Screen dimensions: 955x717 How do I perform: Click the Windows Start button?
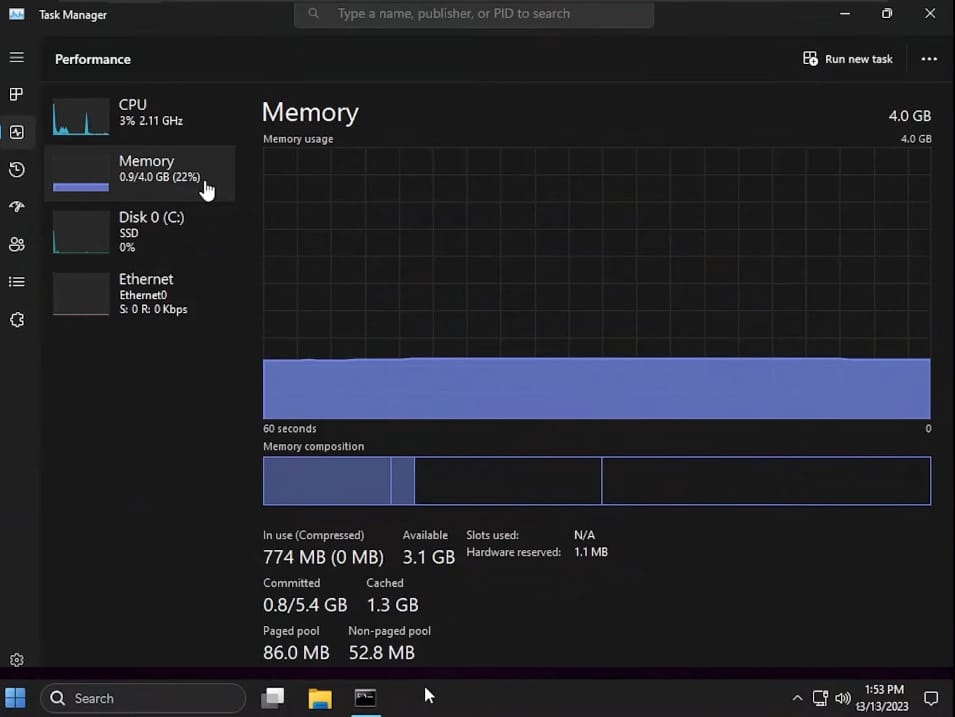(x=15, y=697)
